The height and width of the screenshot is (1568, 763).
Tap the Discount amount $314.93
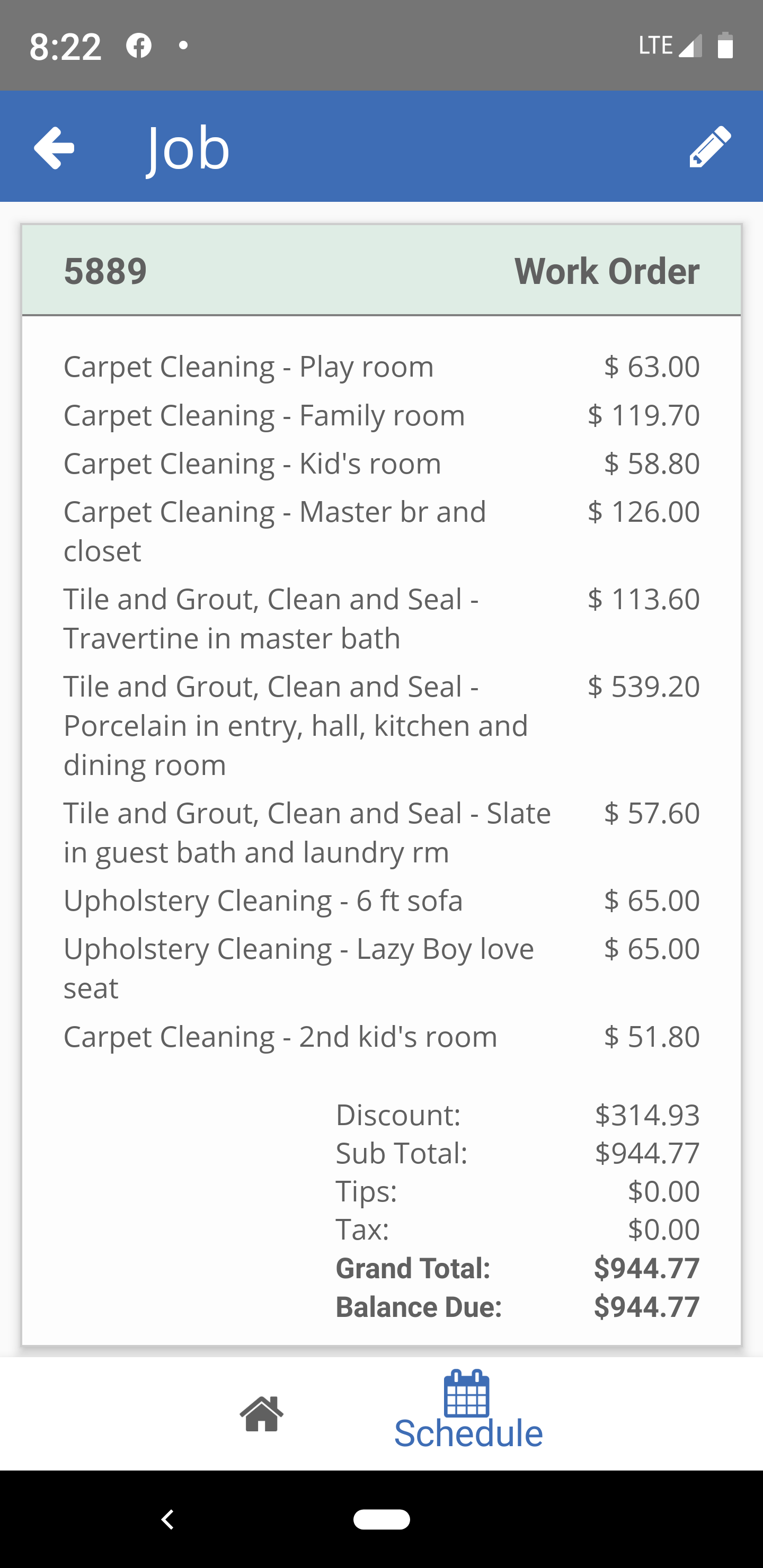coord(646,1115)
